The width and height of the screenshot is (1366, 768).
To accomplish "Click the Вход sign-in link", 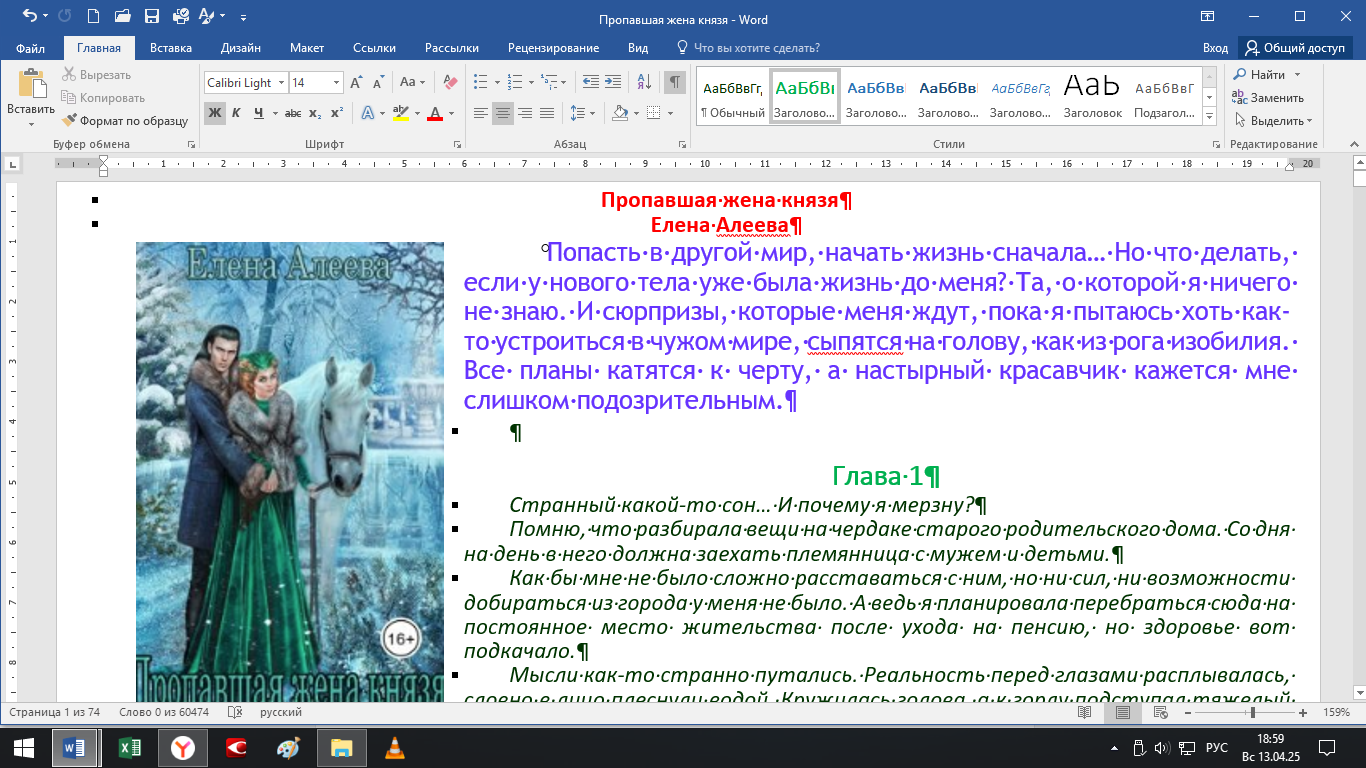I will click(1215, 47).
